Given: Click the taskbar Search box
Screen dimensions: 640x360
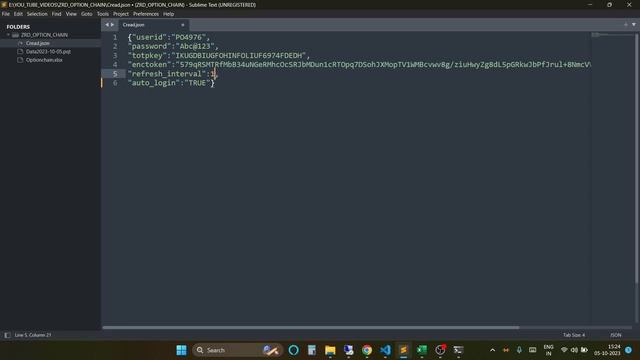Looking at the screenshot, I should (238, 350).
